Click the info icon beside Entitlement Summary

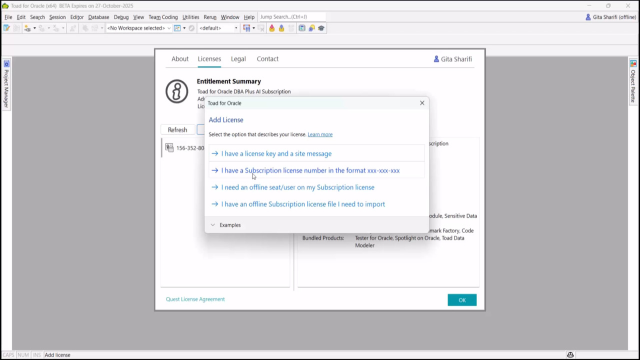coord(177,91)
